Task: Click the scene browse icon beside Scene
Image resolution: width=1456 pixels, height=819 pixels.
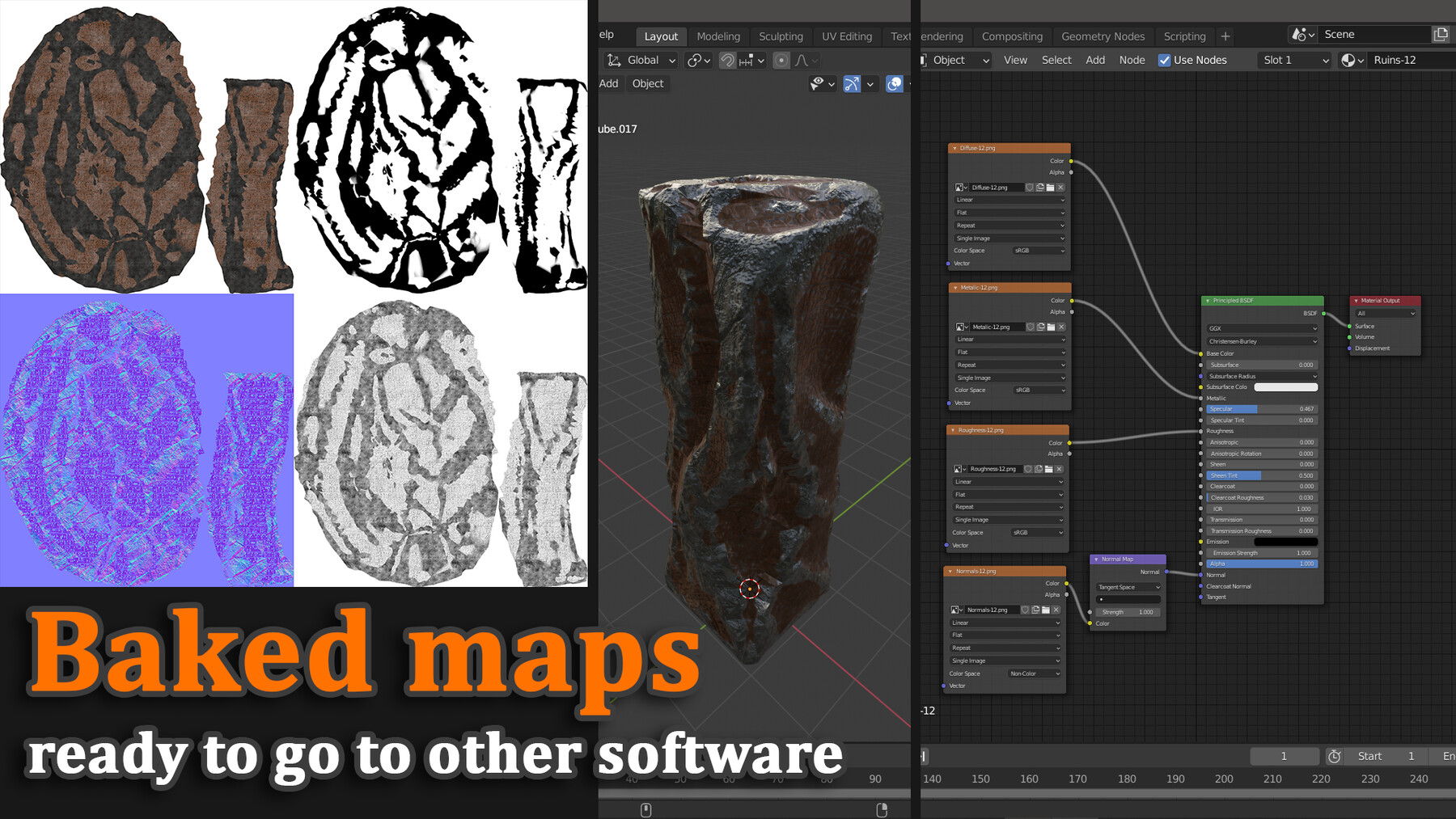Action: coord(1303,35)
